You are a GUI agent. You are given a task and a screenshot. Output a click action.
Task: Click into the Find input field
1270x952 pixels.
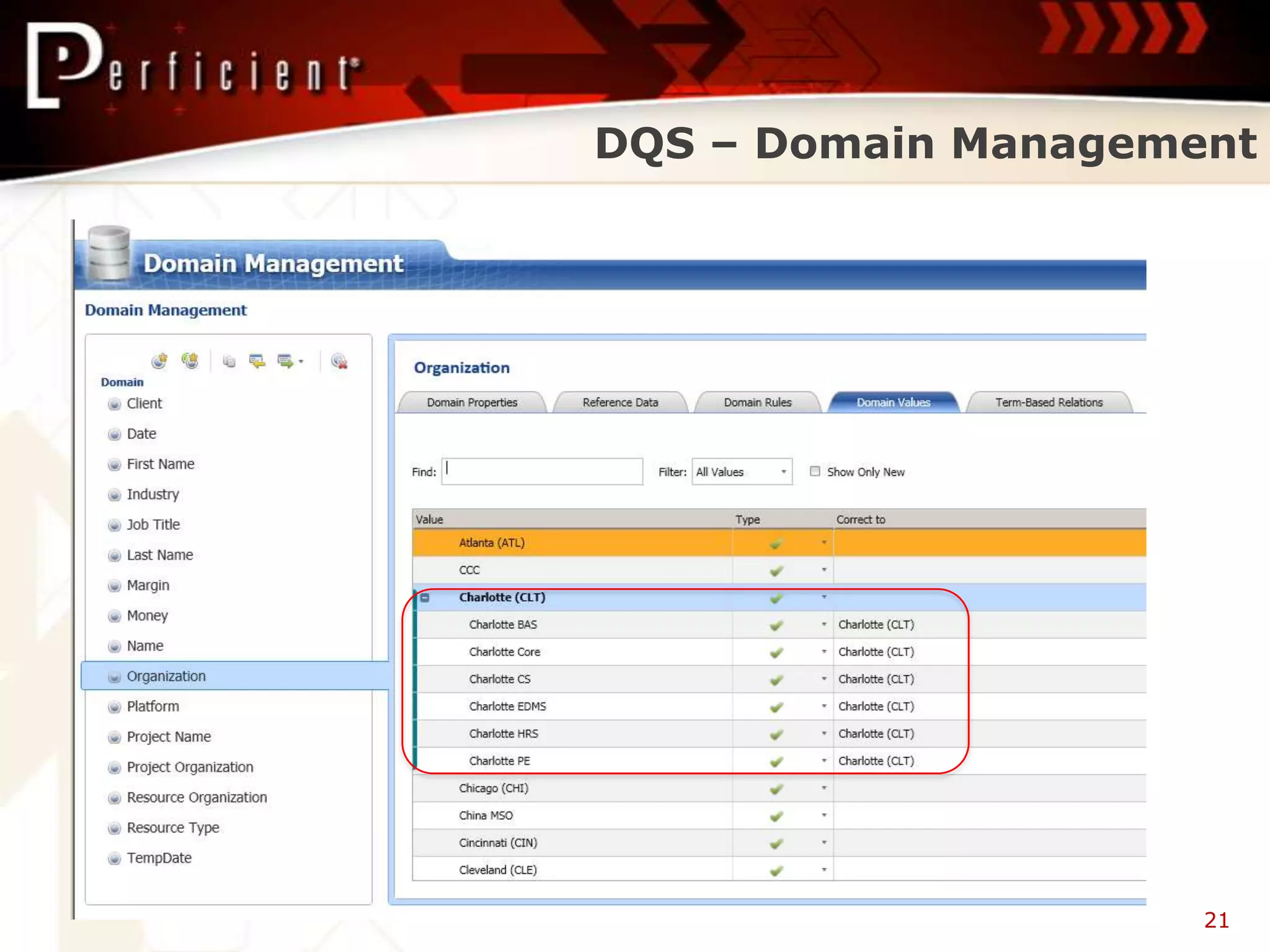(542, 472)
